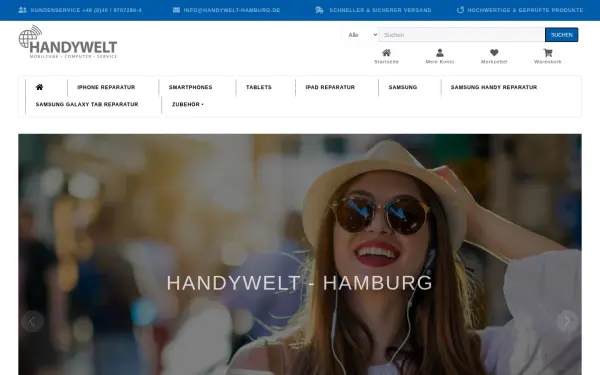Click Warenkorb label
The height and width of the screenshot is (375, 600).
[548, 62]
